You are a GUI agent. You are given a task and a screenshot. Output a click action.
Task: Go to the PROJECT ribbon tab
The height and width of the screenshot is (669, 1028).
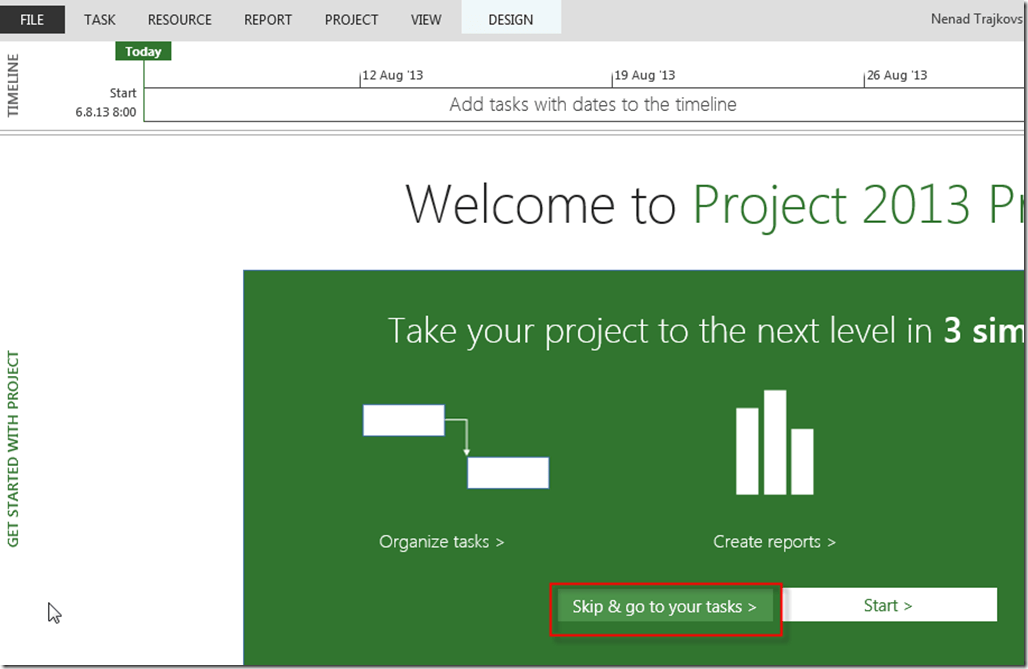[351, 19]
